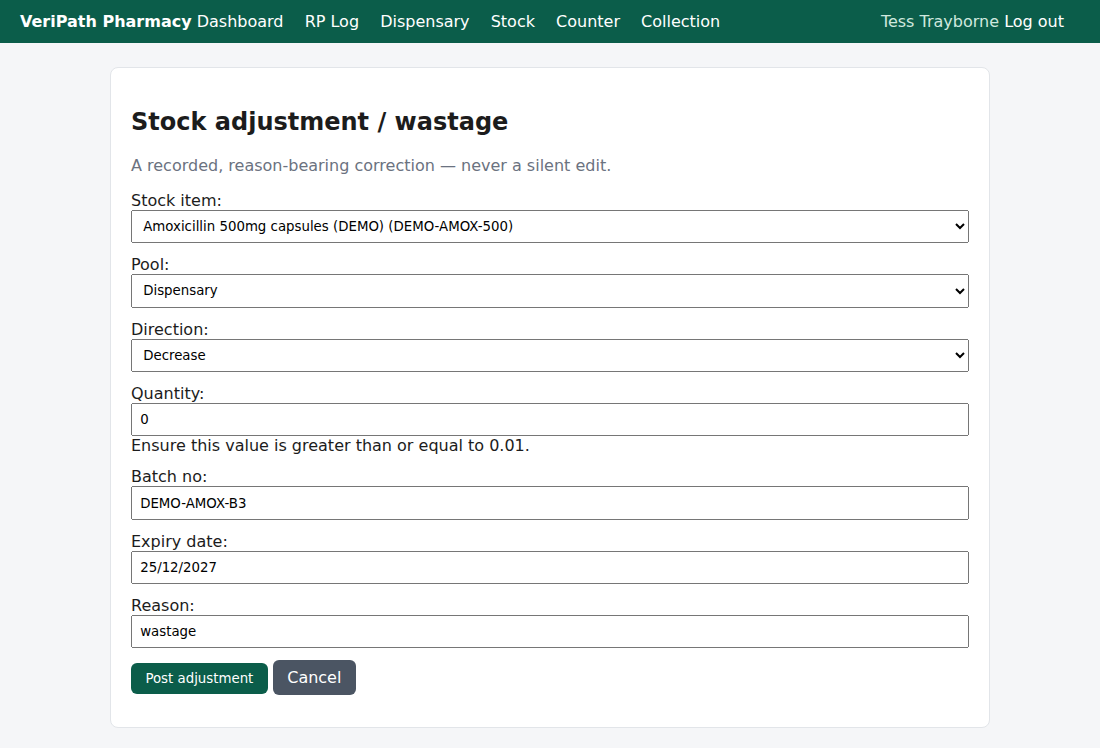
Task: Click the 'Batch no:' label
Action: [169, 476]
